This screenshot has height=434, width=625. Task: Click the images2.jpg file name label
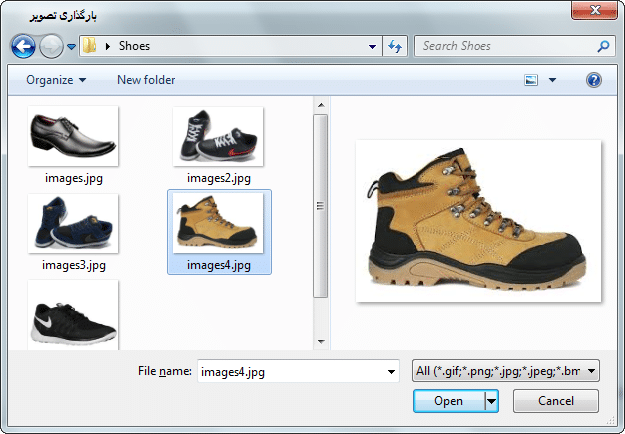pyautogui.click(x=219, y=178)
